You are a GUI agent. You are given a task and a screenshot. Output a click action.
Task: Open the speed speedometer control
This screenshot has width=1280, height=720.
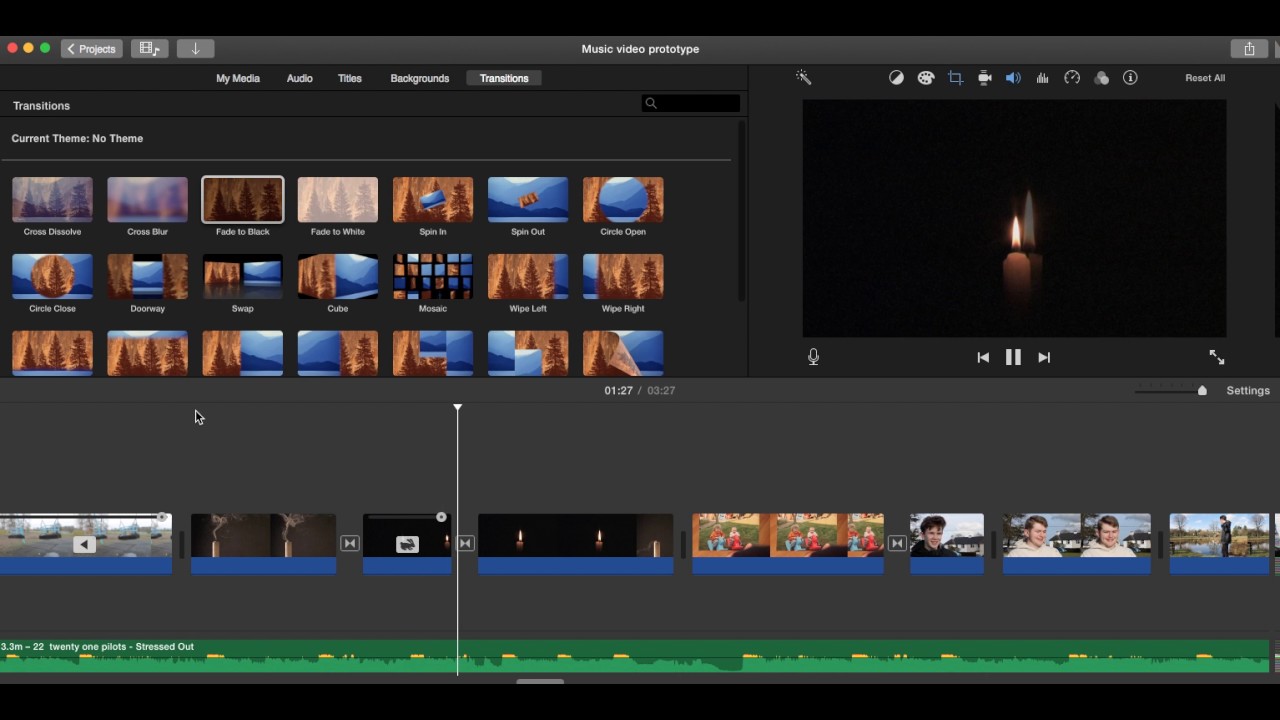tap(1072, 78)
